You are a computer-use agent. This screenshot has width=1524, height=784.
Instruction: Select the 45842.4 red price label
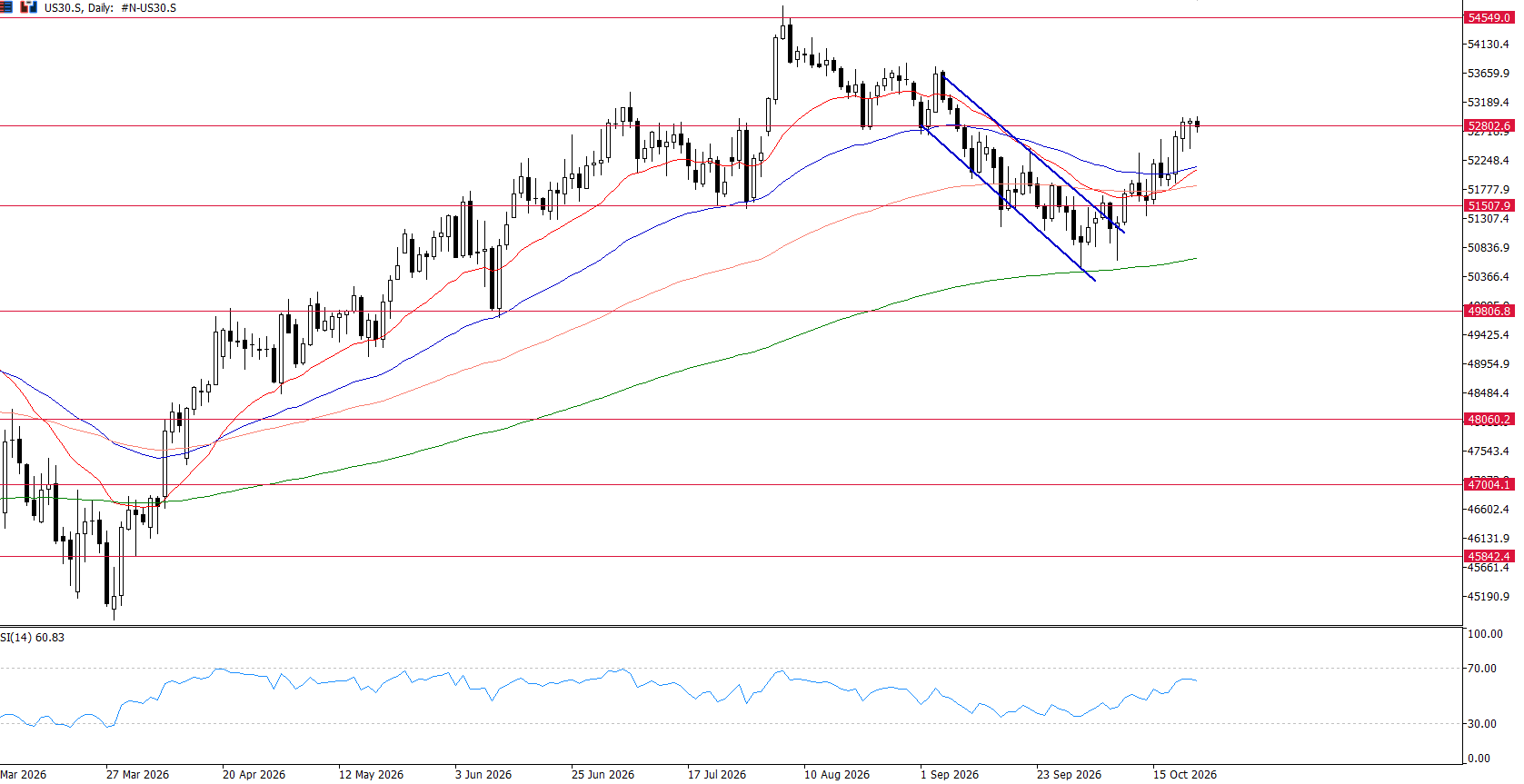click(x=1489, y=557)
